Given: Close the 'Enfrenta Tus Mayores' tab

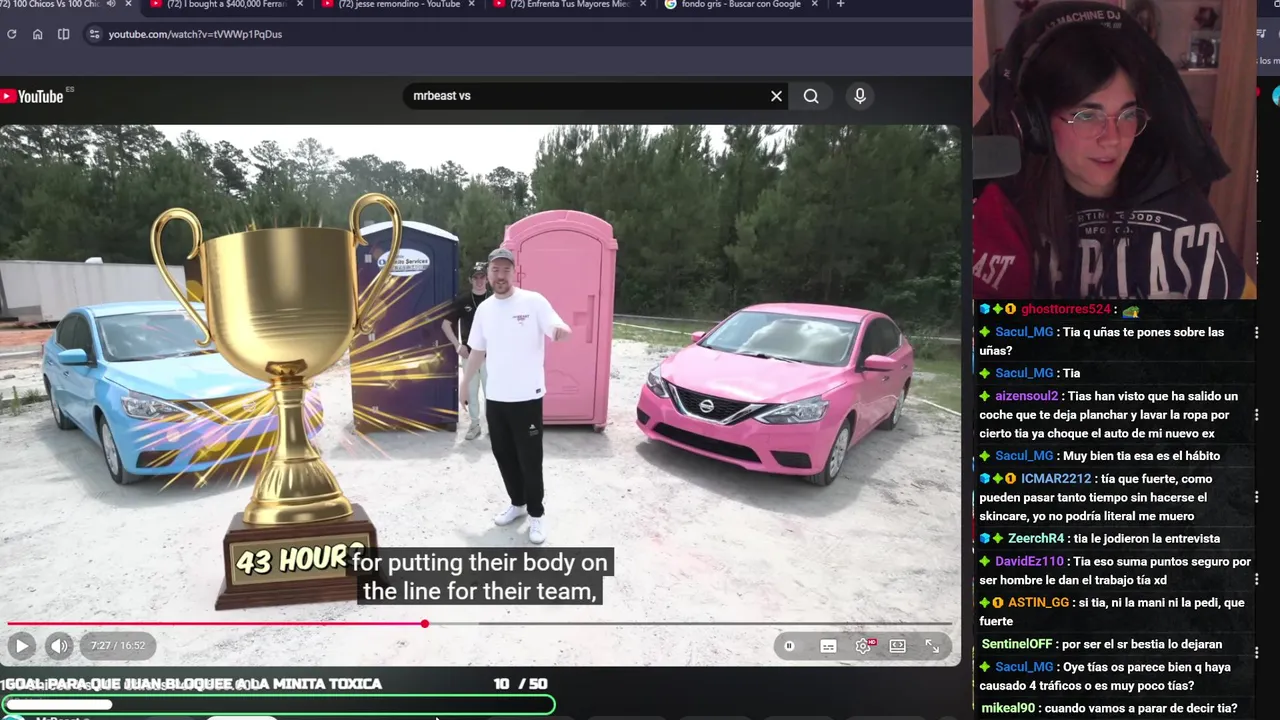Looking at the screenshot, I should pyautogui.click(x=643, y=4).
